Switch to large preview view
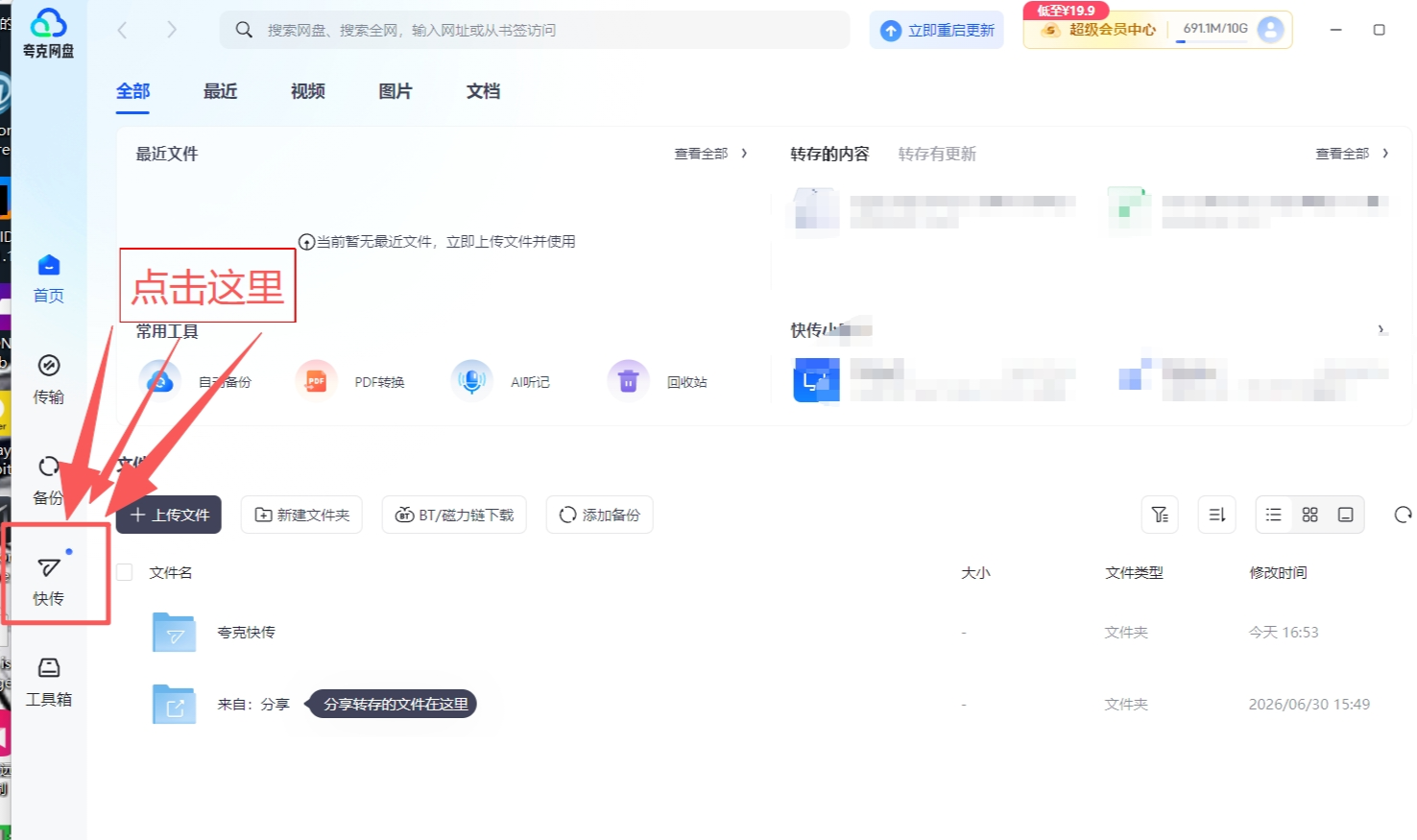The height and width of the screenshot is (840, 1417). (1346, 515)
